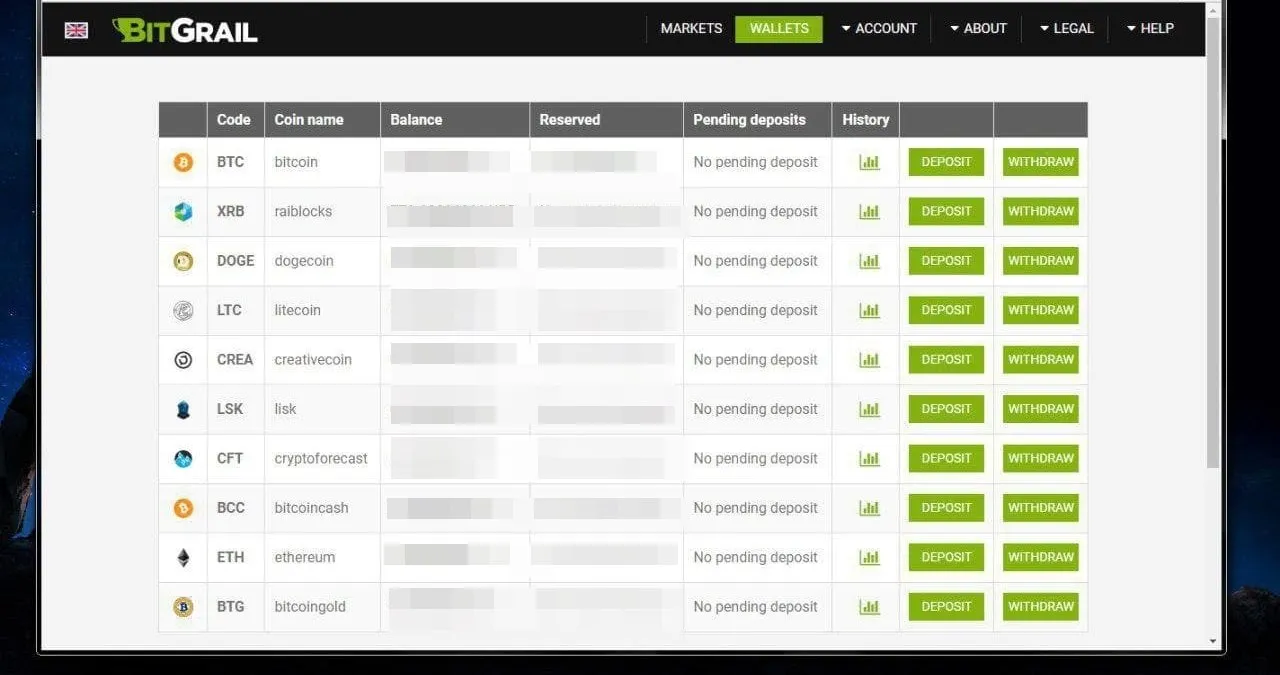Screen dimensions: 1280x675
Task: Click DEPOSIT for lisk LSK
Action: (946, 409)
